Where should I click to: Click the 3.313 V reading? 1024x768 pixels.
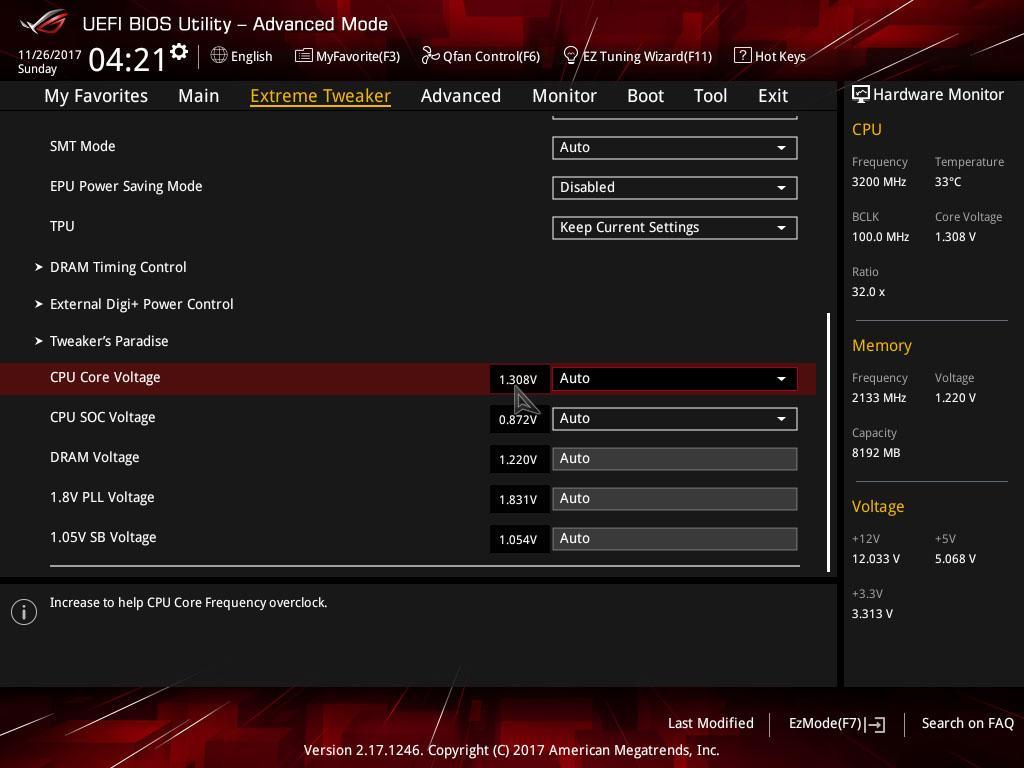tap(872, 614)
